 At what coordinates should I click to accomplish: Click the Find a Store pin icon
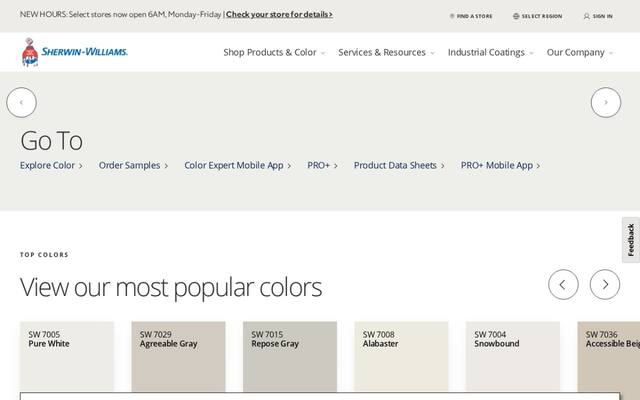point(452,16)
